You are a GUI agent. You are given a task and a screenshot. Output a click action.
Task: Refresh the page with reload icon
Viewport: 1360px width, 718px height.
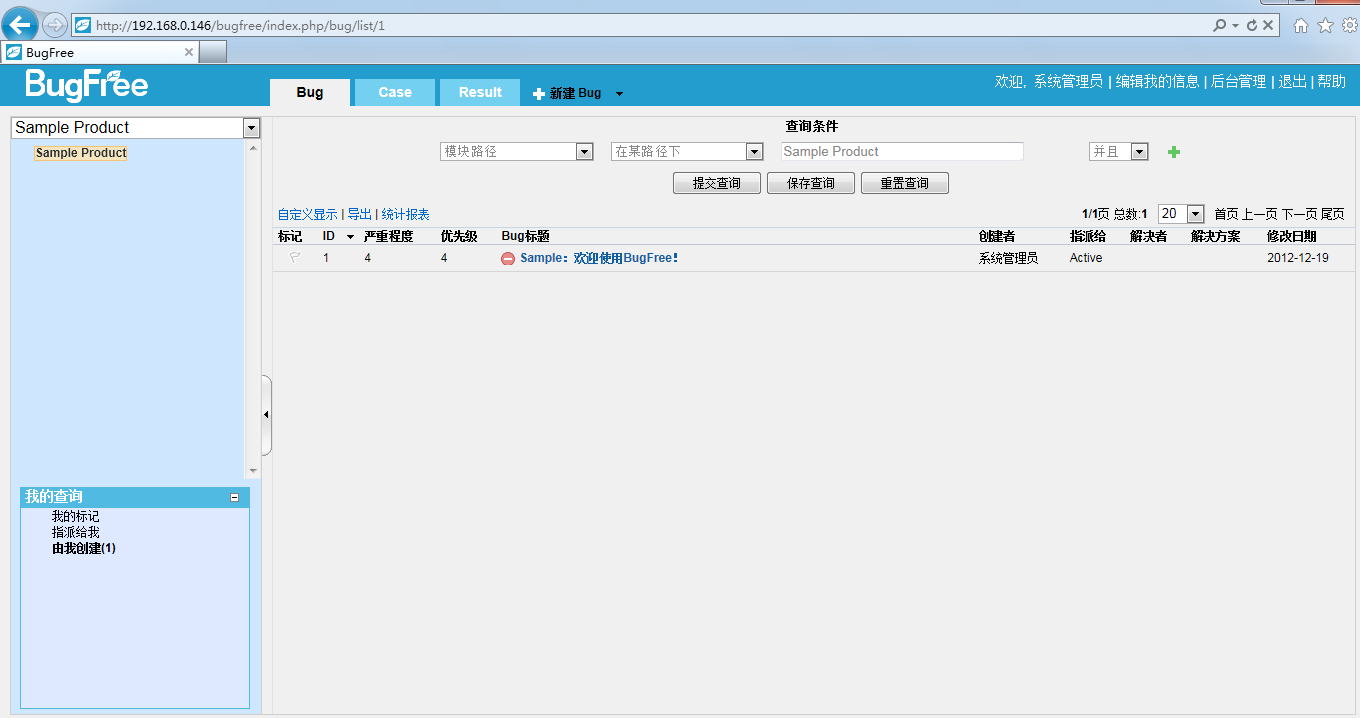pyautogui.click(x=1251, y=25)
